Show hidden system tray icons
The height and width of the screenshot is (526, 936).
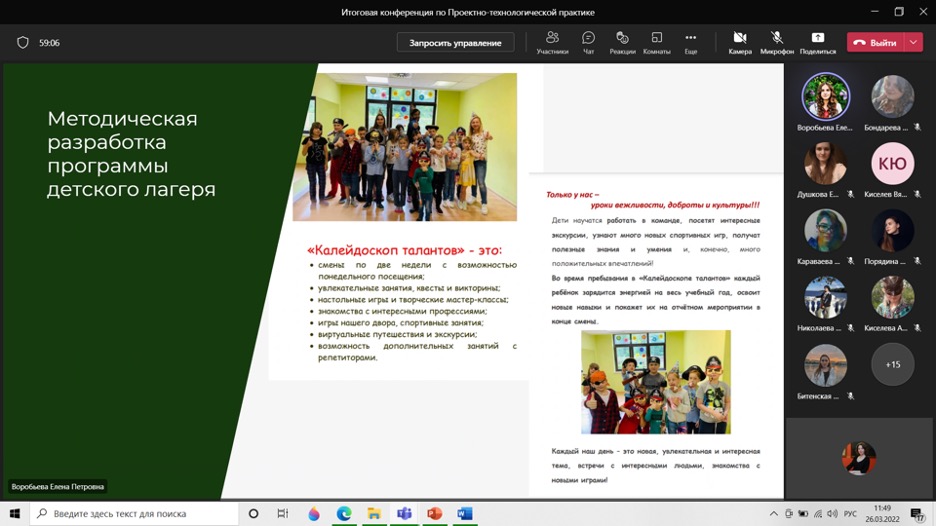click(773, 514)
